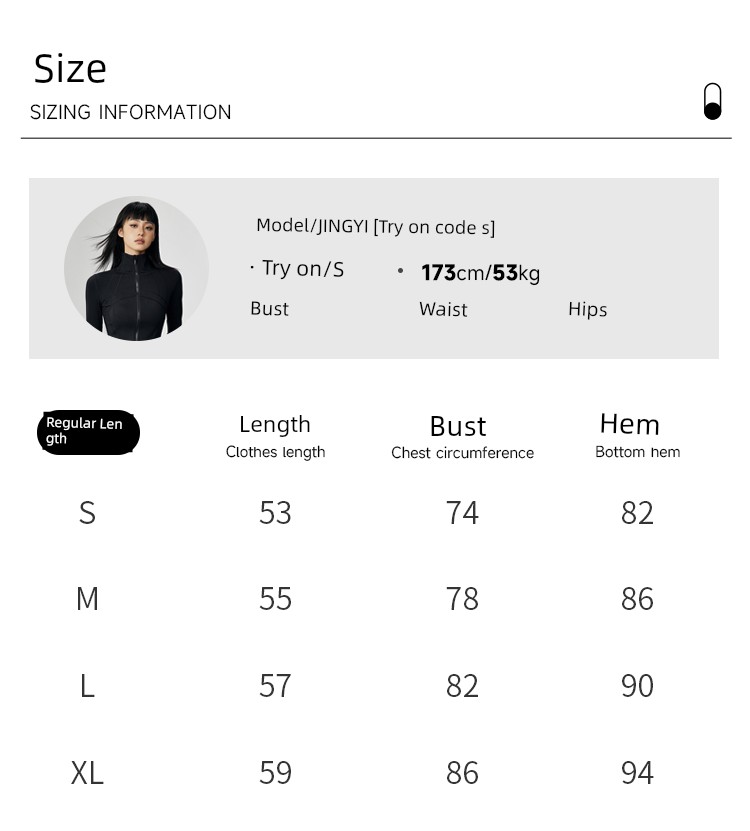750x831 pixels.
Task: Pick the L size row label
Action: (87, 686)
